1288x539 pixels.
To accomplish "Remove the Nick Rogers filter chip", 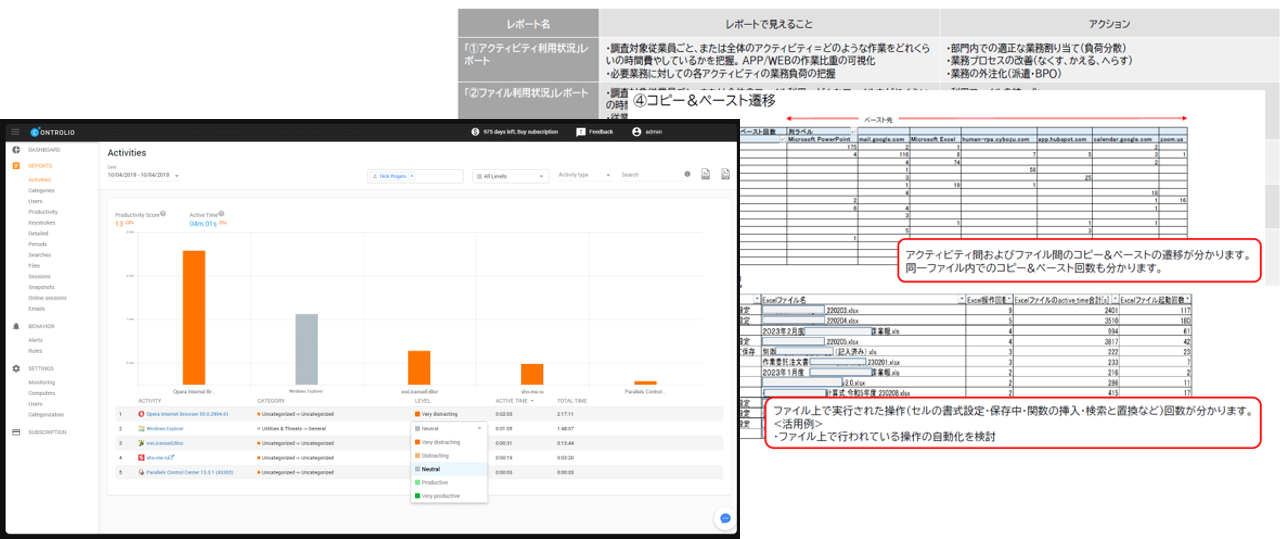I will click(x=411, y=175).
